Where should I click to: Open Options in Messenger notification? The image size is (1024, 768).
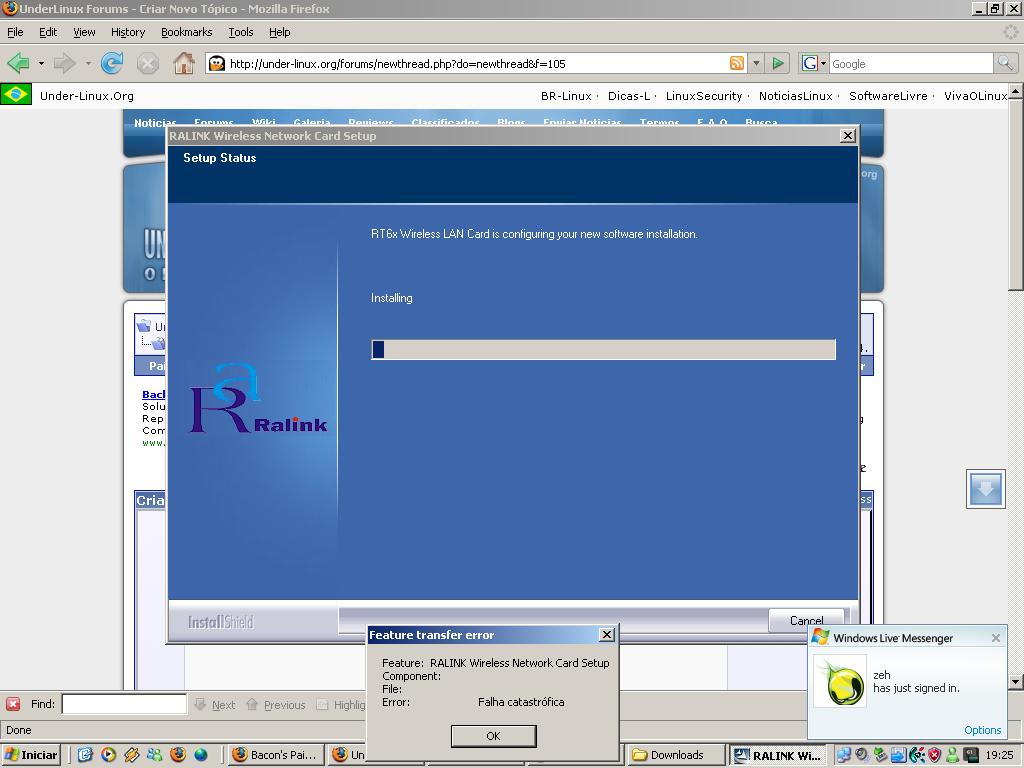[x=982, y=729]
